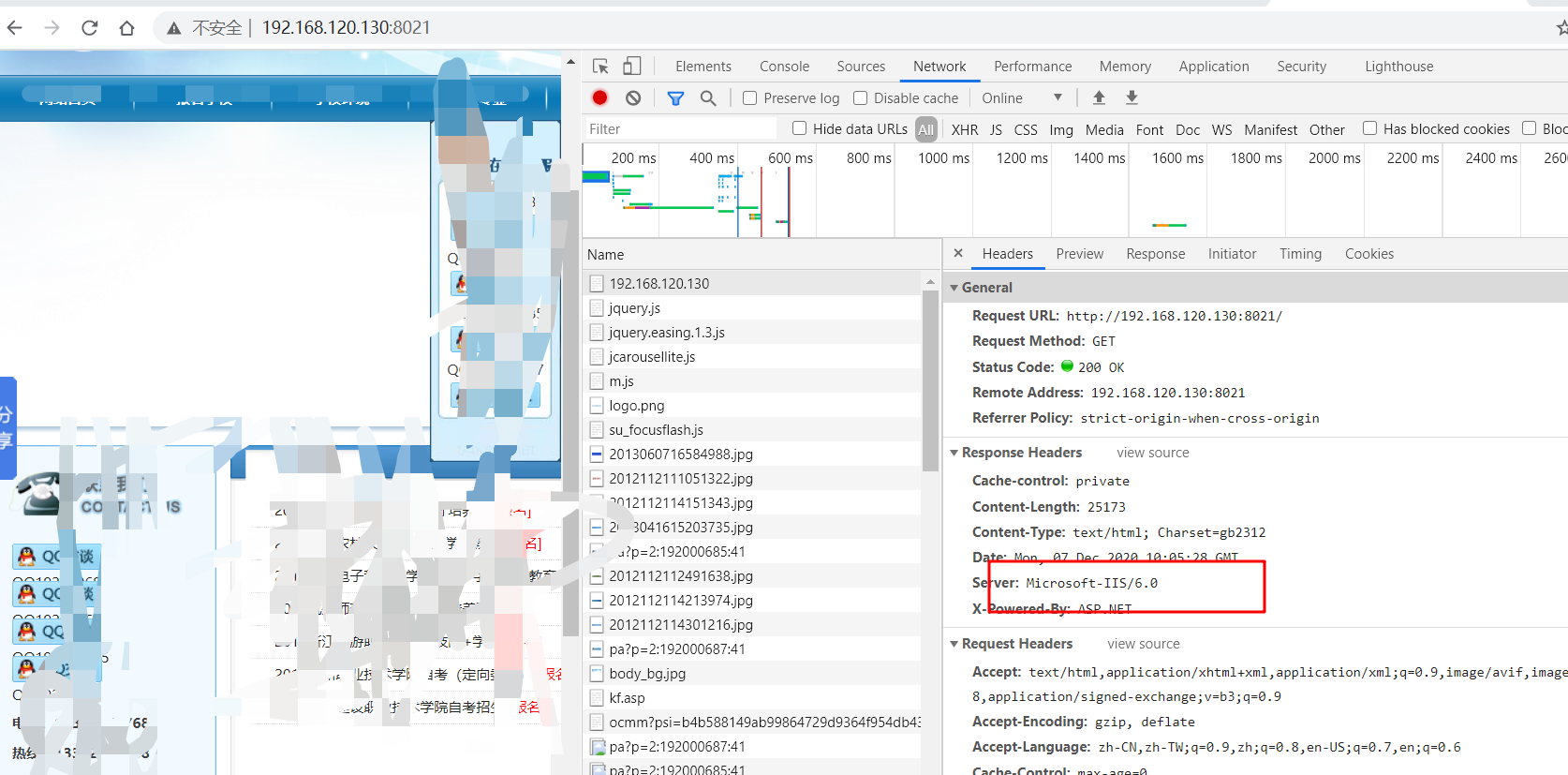Screen dimensions: 1568x775
Task: Open the Performance panel tab
Action: (1033, 67)
